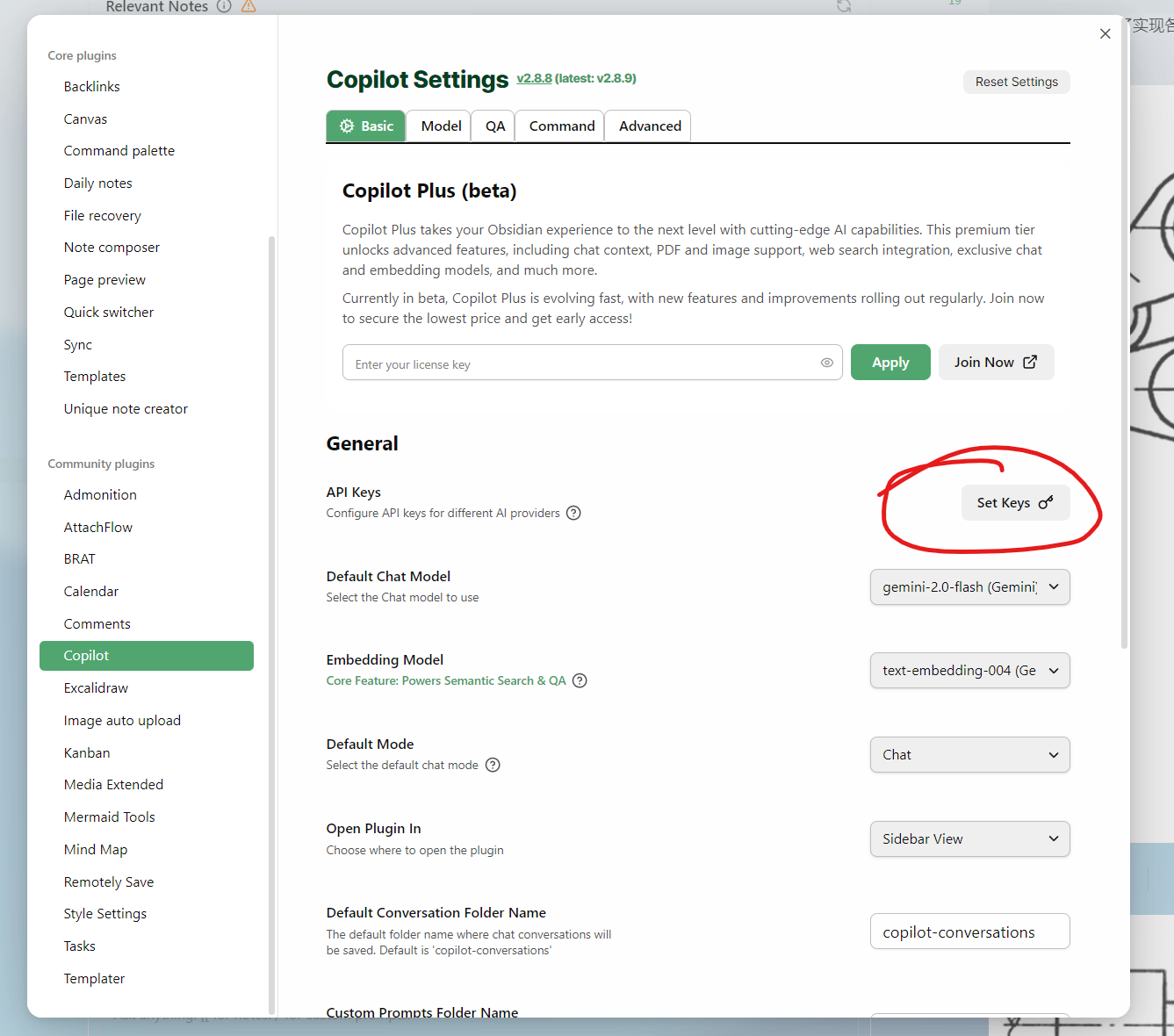Viewport: 1174px width, 1036px height.
Task: Open the Open Plugin In dropdown
Action: click(969, 838)
